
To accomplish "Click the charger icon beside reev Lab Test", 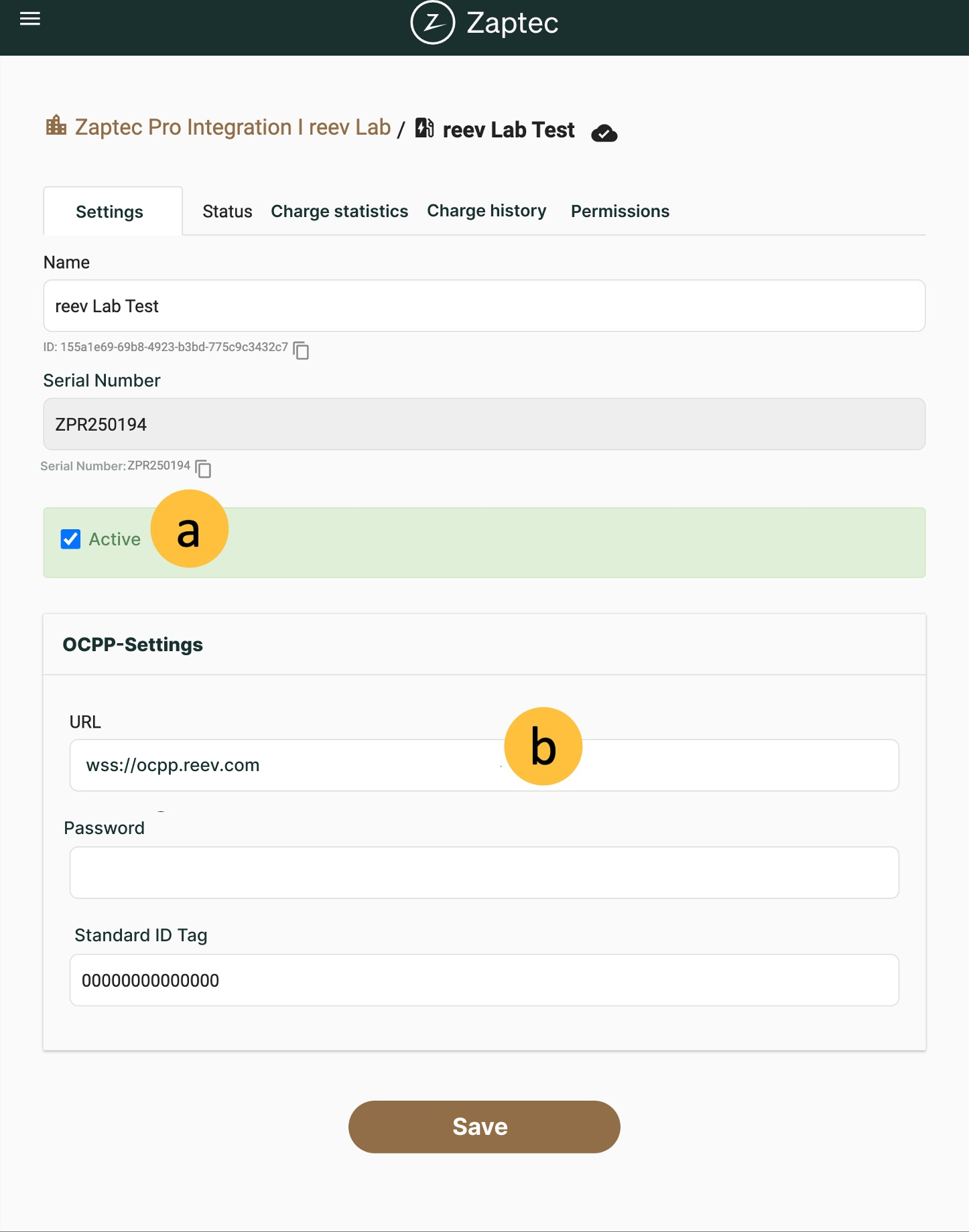I will 425,127.
